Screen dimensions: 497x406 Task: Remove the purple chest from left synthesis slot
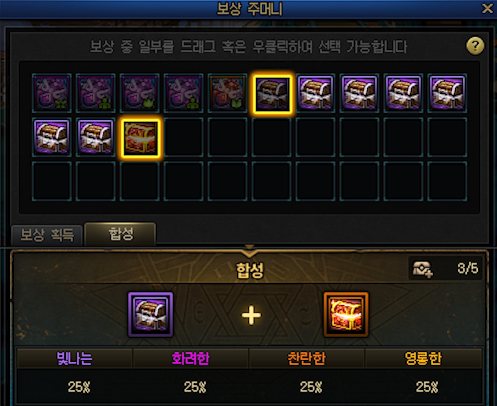(x=151, y=315)
